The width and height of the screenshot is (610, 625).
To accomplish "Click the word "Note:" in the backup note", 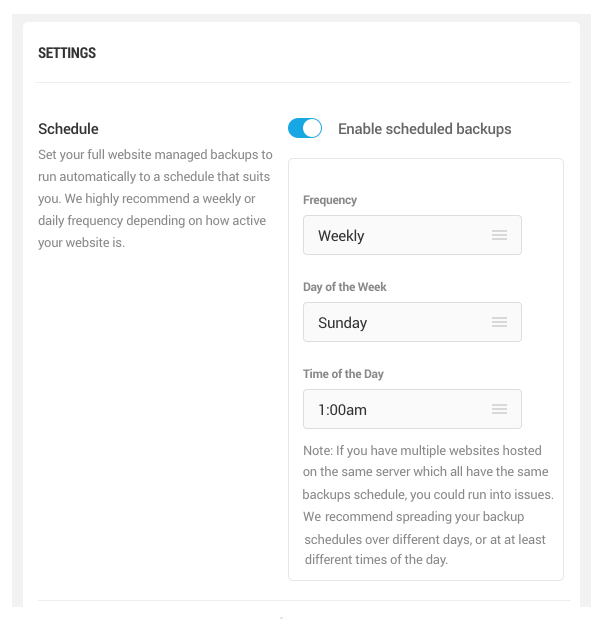I will pyautogui.click(x=319, y=450).
